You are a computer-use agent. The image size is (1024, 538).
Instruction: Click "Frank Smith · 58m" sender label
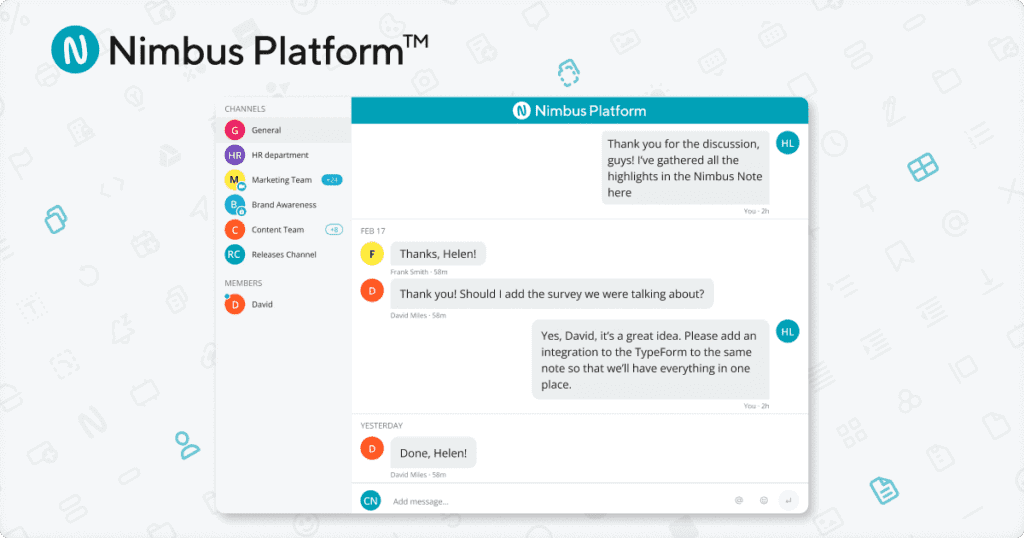419,272
